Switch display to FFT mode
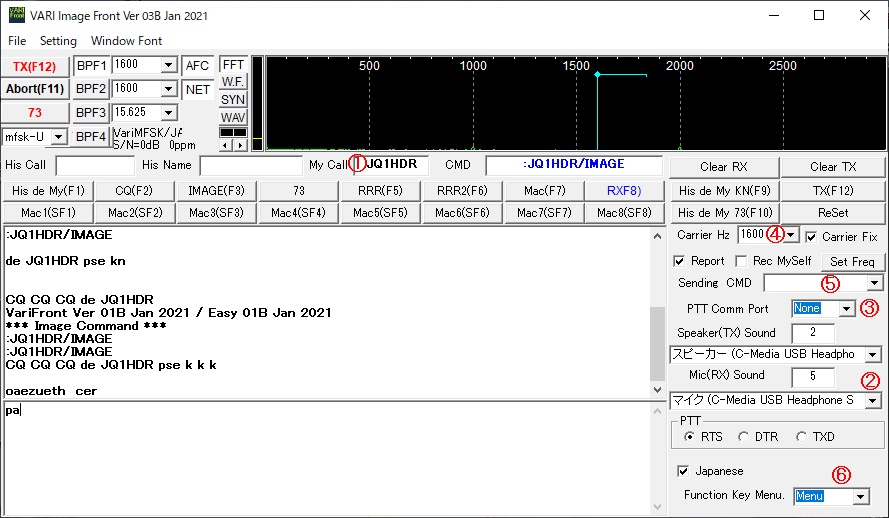The height and width of the screenshot is (518, 889). coord(233,65)
